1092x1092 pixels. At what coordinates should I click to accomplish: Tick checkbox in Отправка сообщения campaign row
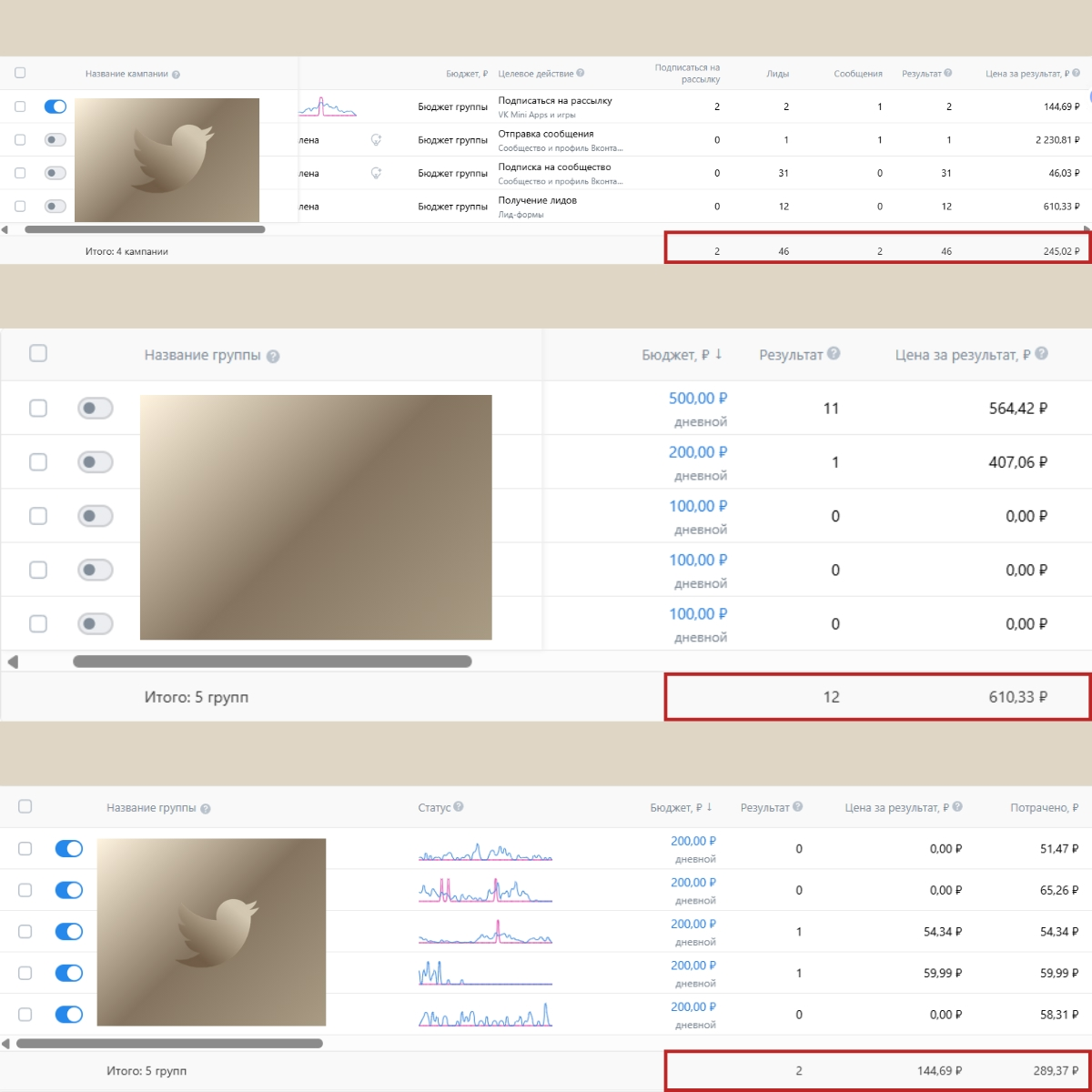click(x=20, y=140)
